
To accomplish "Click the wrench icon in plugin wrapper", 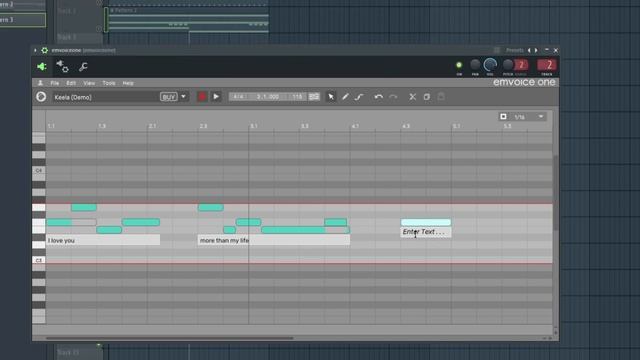I will click(x=83, y=67).
